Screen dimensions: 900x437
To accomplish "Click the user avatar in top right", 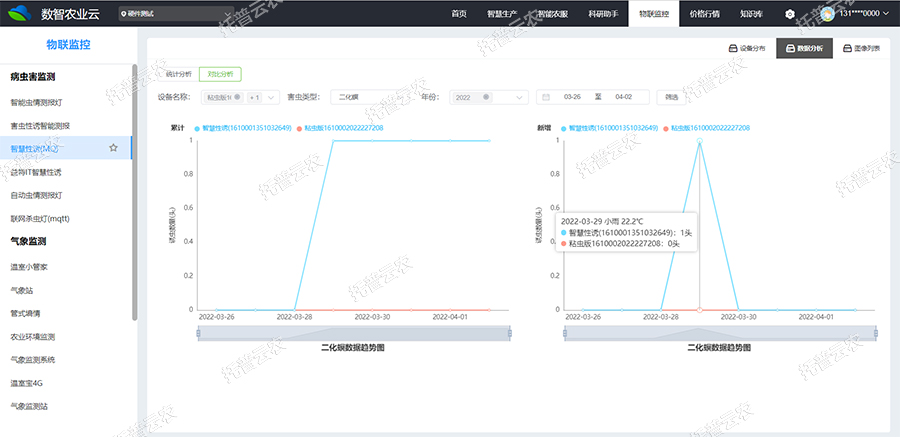I will tap(827, 14).
